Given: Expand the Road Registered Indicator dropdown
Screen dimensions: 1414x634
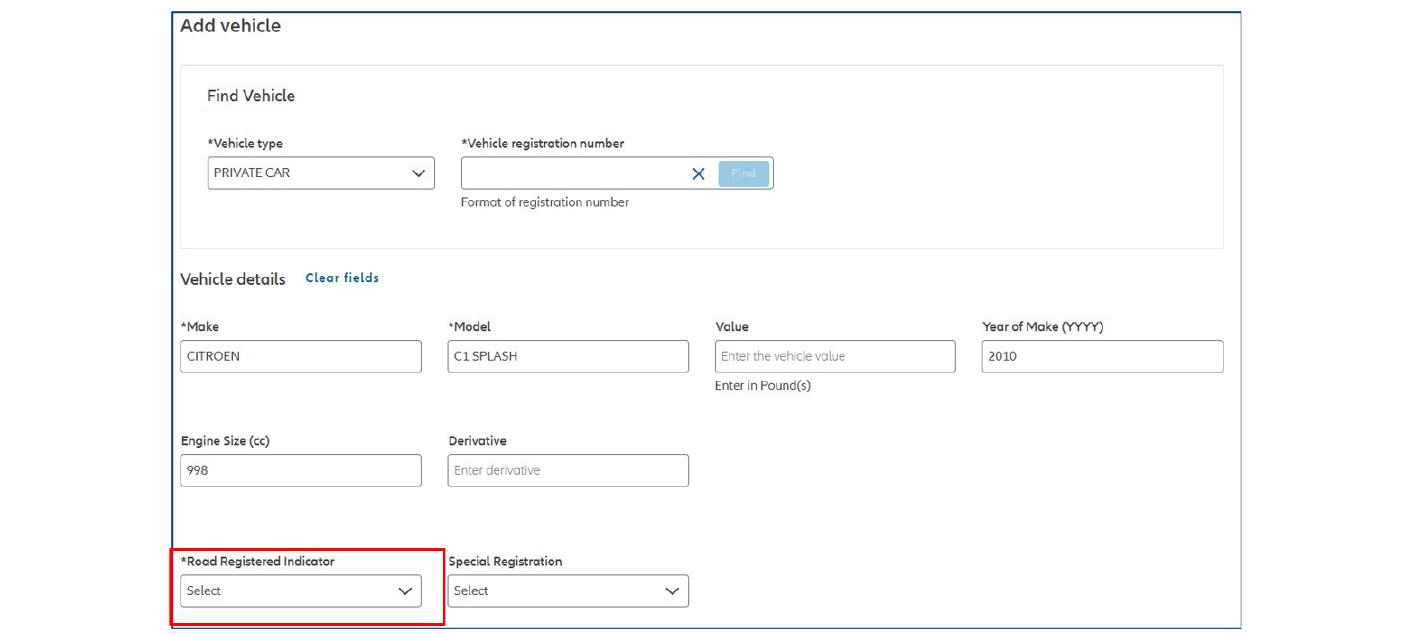Looking at the screenshot, I should [x=301, y=591].
